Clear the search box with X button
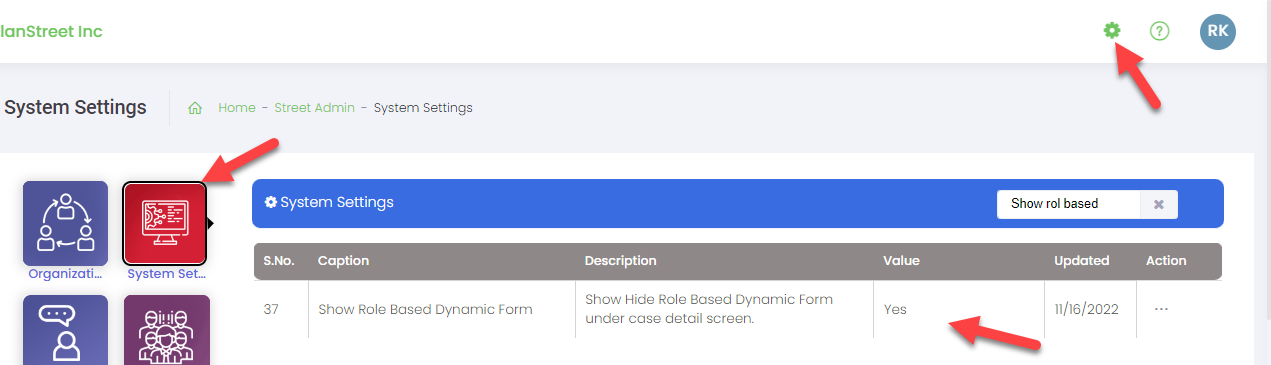This screenshot has width=1271, height=365. click(1159, 204)
